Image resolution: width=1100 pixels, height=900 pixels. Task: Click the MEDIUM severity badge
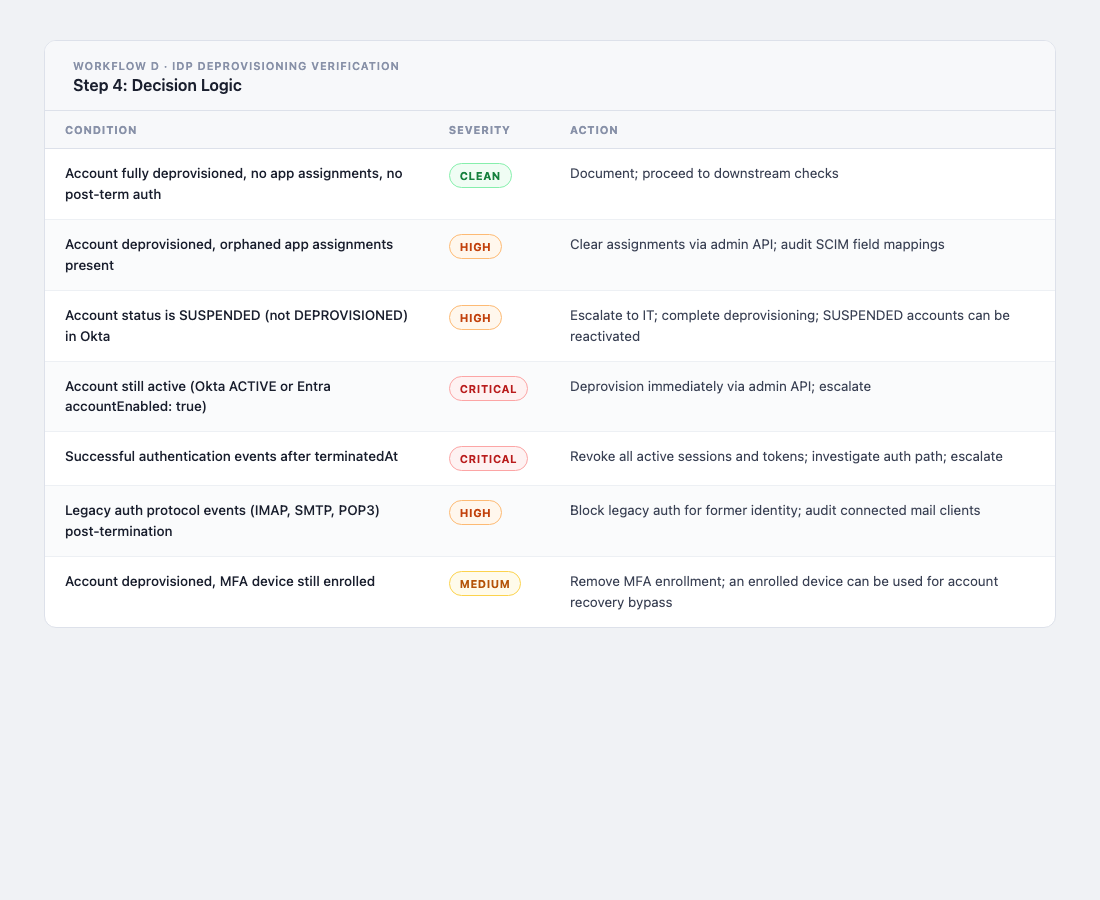(485, 584)
